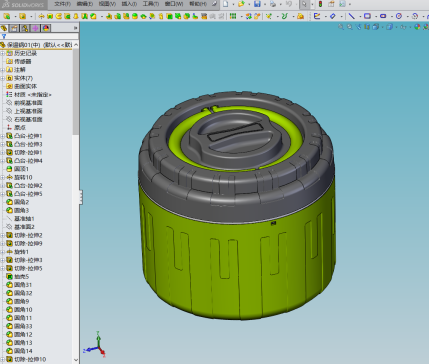Select the Sketch tool icon
429x364 pixels.
tap(317, 16)
